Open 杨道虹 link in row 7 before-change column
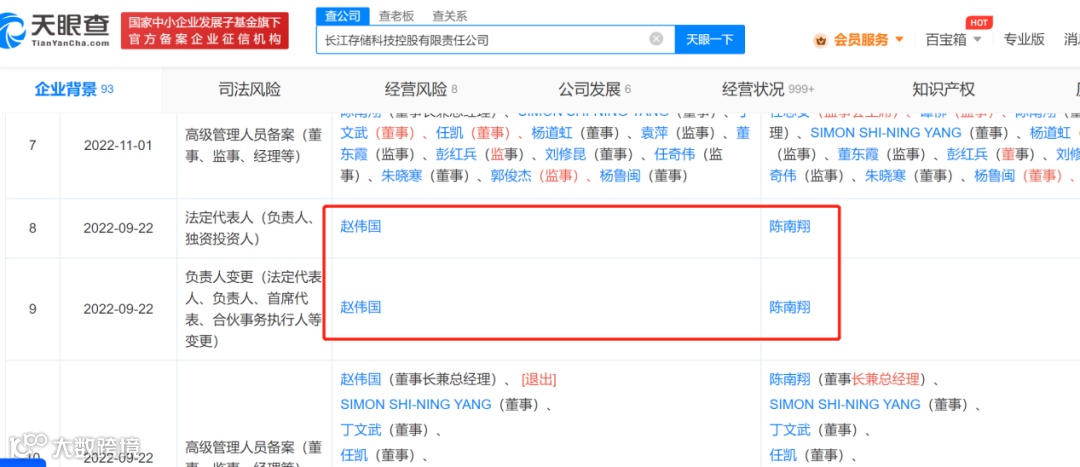1080x467 pixels. pos(552,132)
